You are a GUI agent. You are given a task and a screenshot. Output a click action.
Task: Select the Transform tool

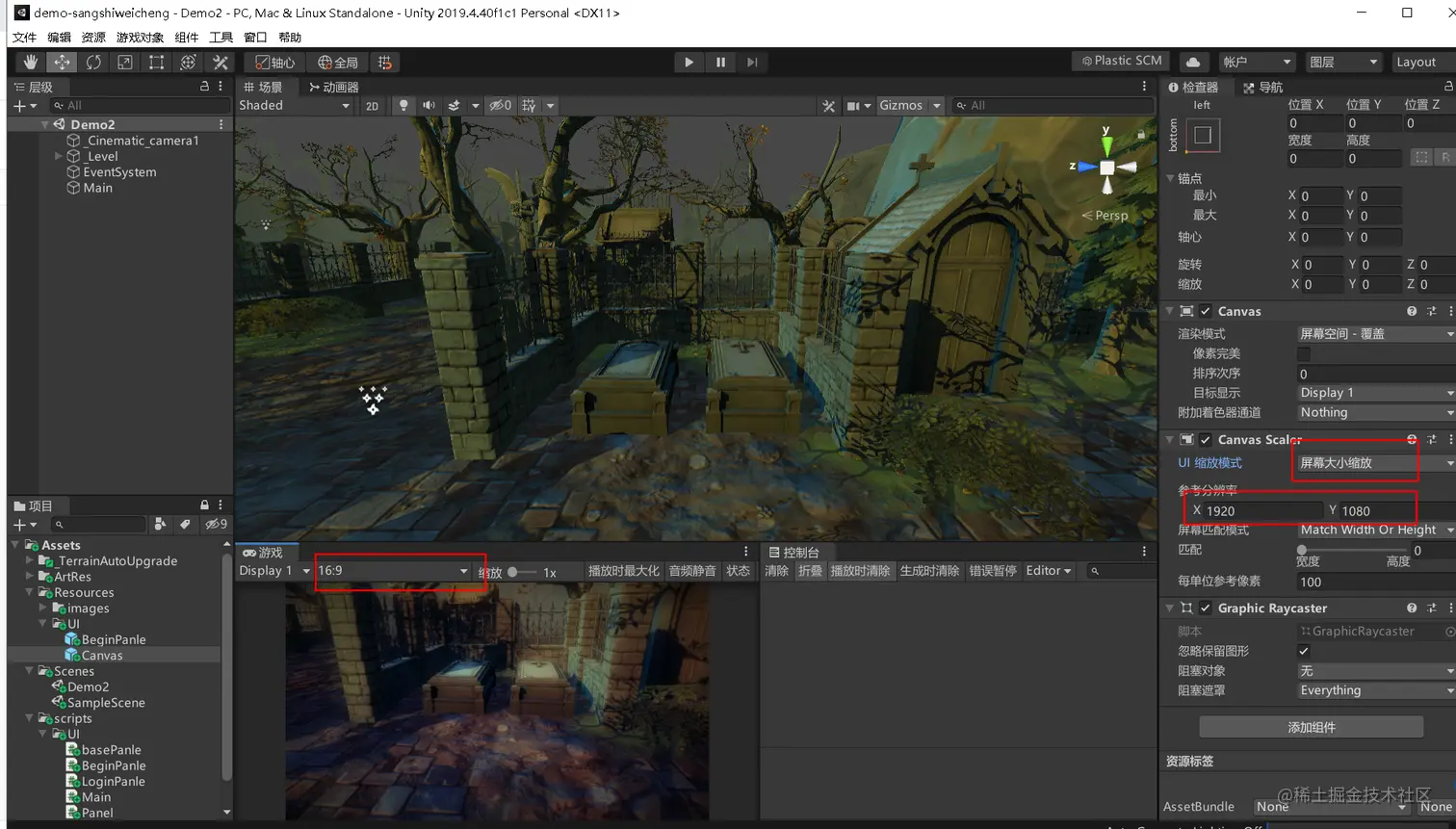188,63
